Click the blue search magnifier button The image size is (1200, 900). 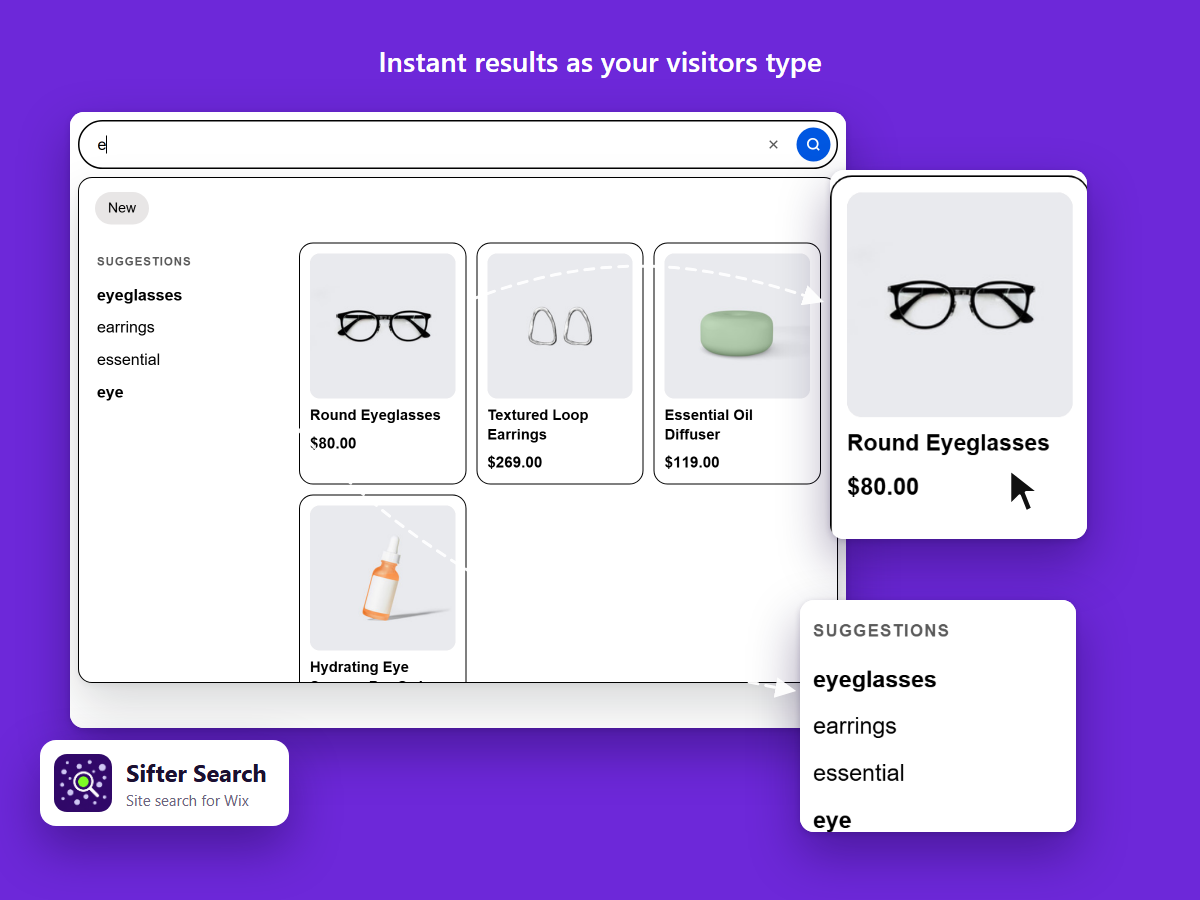[x=813, y=145]
